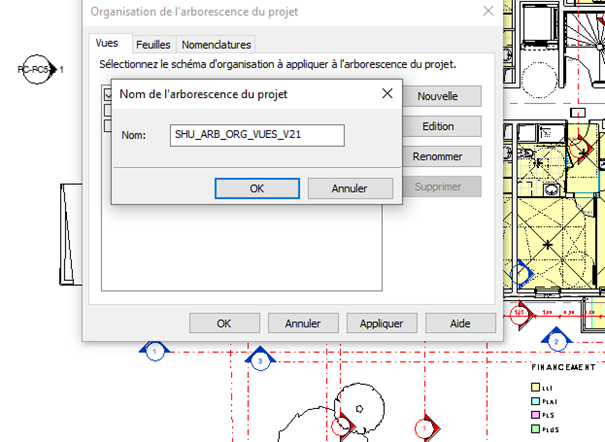Click the black cross in the yellow room
Screen dimensions: 605x442
pos(548,245)
